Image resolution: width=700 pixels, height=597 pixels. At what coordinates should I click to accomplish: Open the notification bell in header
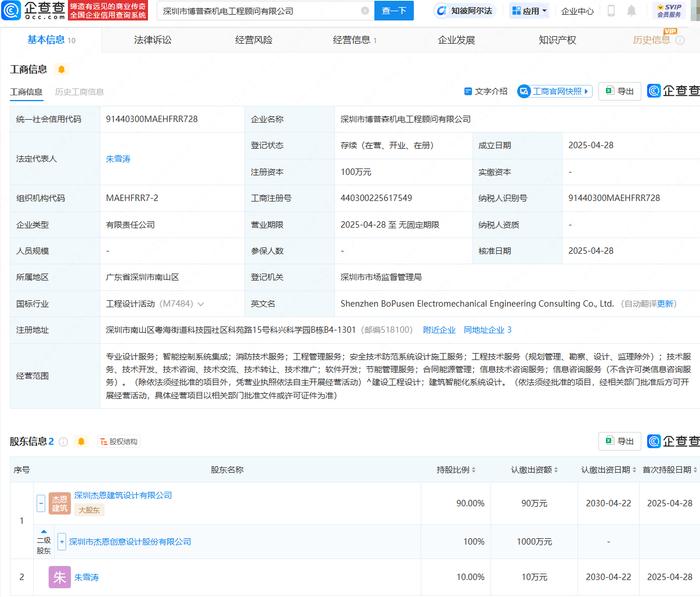click(x=631, y=10)
